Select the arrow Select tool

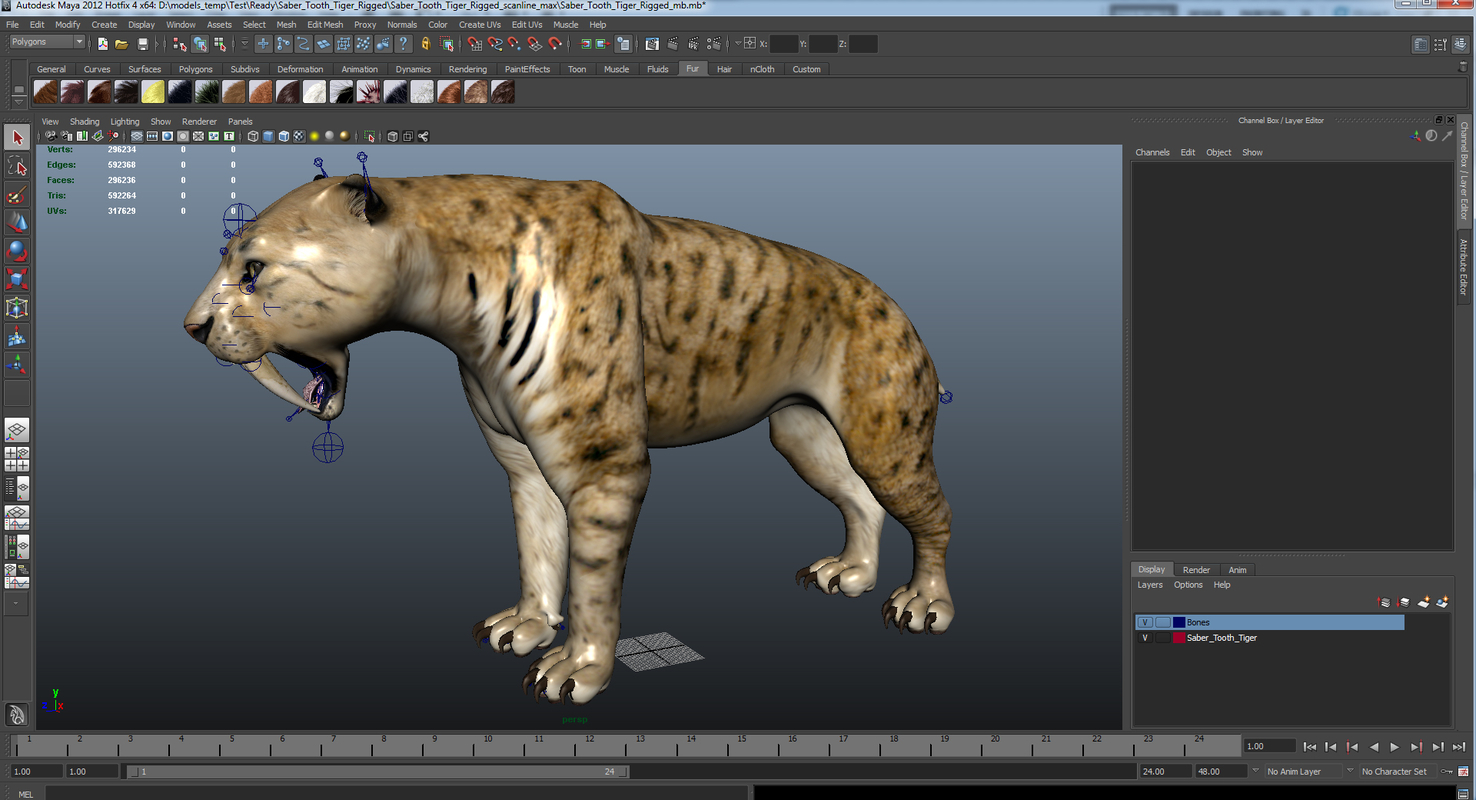click(17, 137)
